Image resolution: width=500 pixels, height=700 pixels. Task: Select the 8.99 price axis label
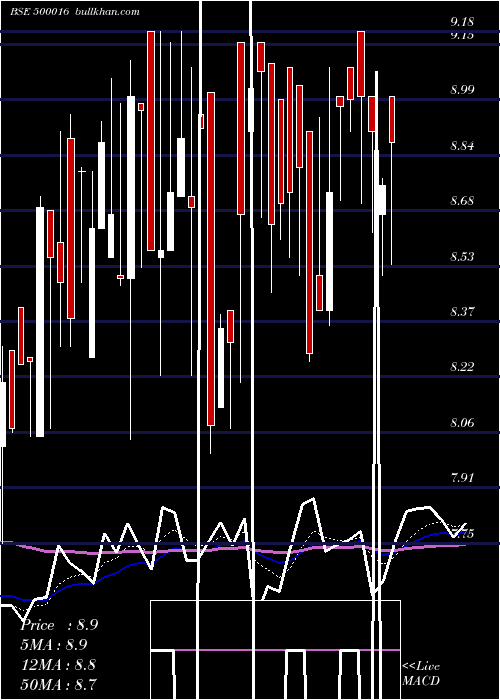click(462, 90)
